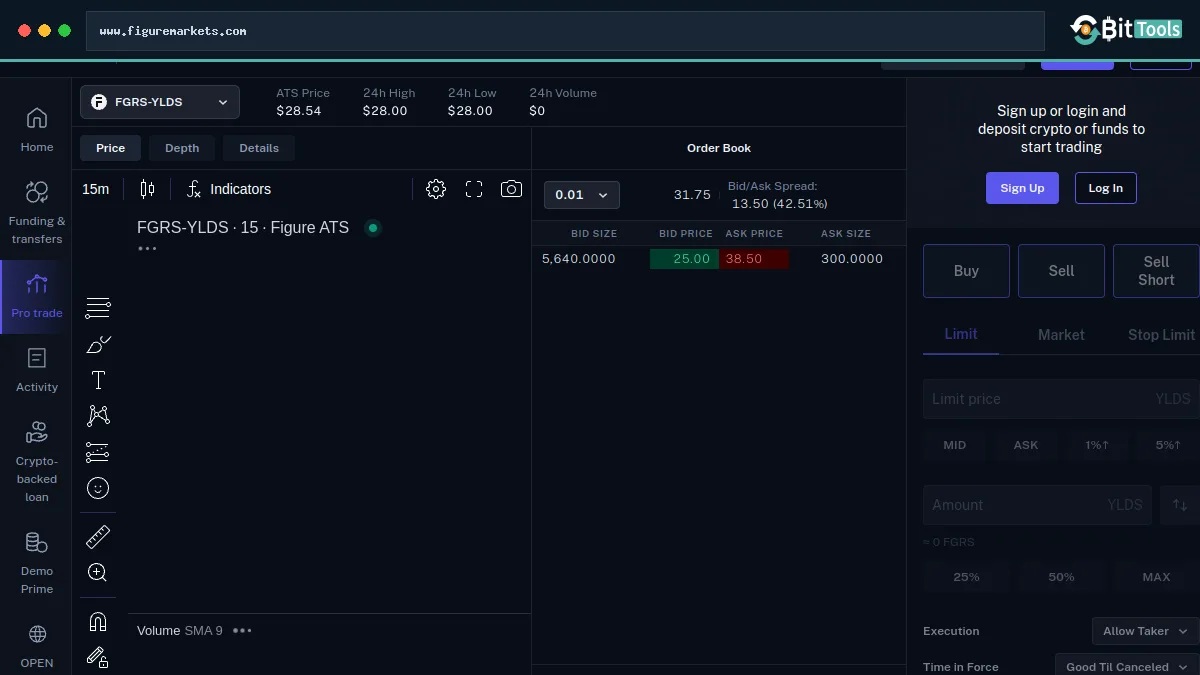Set amount to 50%
The height and width of the screenshot is (675, 1200).
[x=1061, y=577]
